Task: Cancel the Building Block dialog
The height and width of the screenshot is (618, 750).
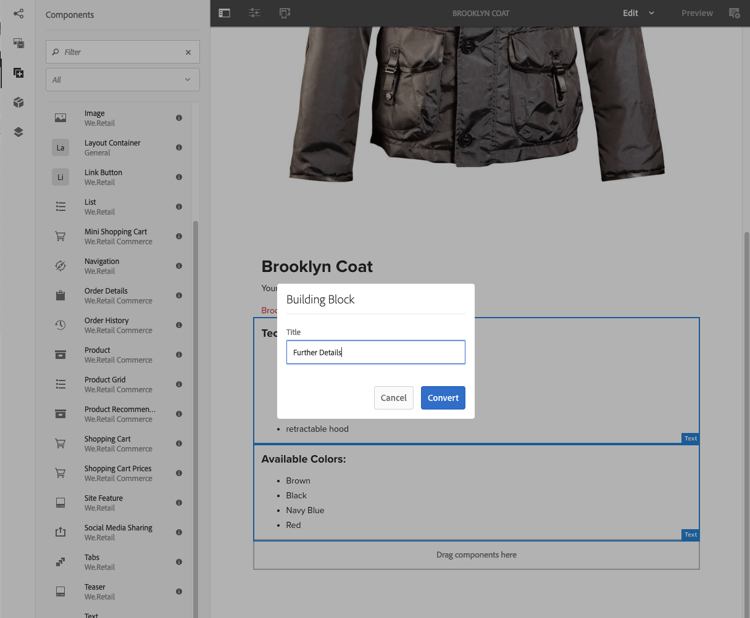Action: coord(393,397)
